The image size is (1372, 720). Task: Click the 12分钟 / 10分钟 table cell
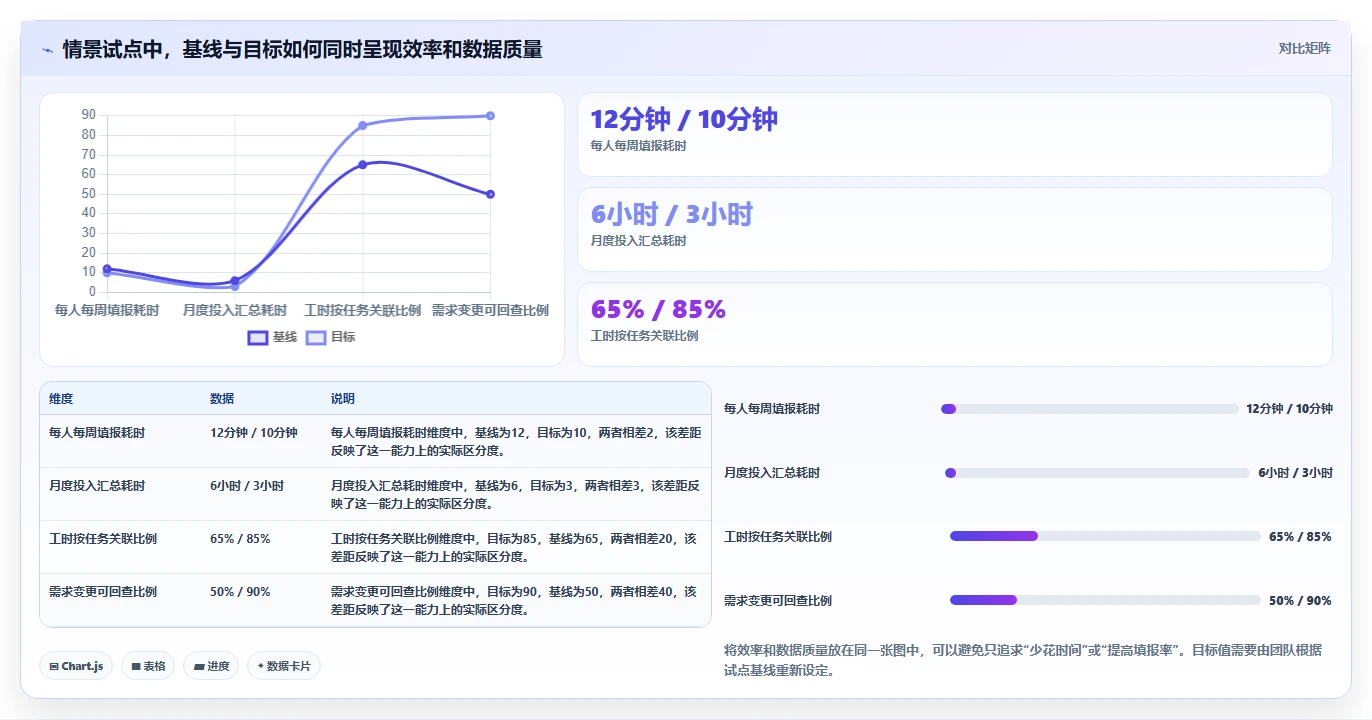click(x=254, y=433)
